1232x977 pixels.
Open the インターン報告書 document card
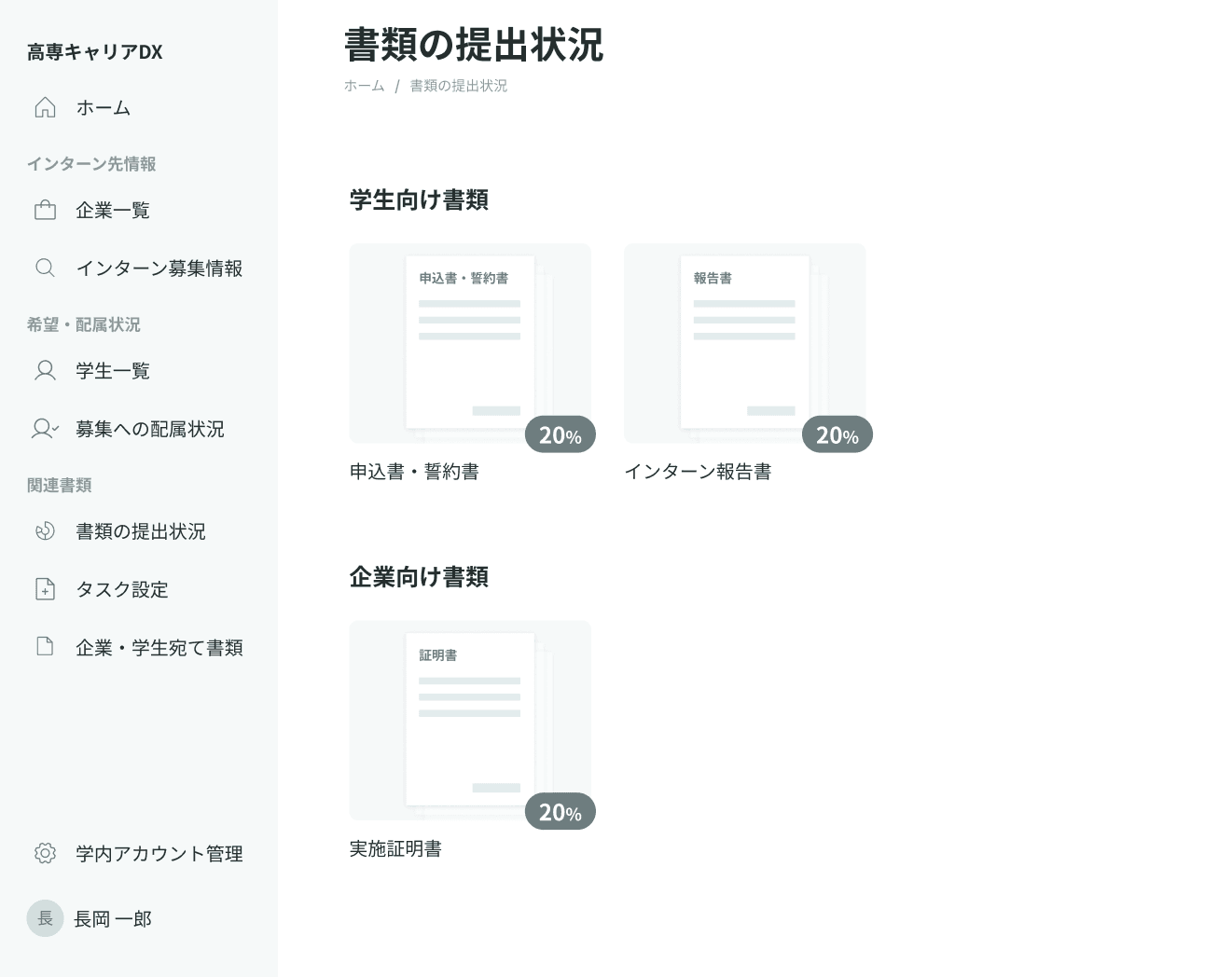tap(744, 343)
